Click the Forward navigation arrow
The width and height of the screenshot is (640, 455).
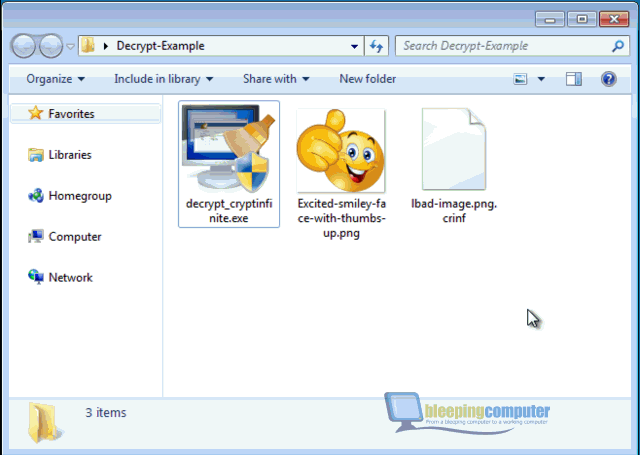pyautogui.click(x=49, y=46)
